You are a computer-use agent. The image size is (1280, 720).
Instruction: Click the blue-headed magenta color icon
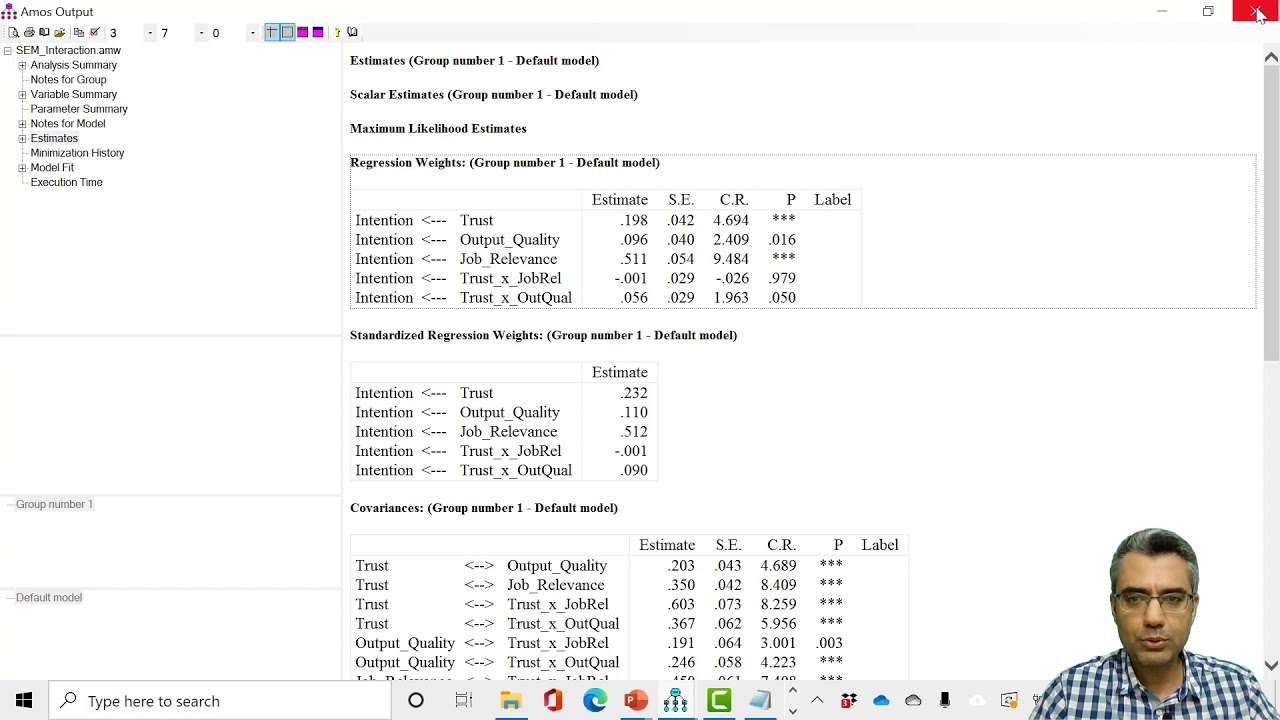[318, 32]
